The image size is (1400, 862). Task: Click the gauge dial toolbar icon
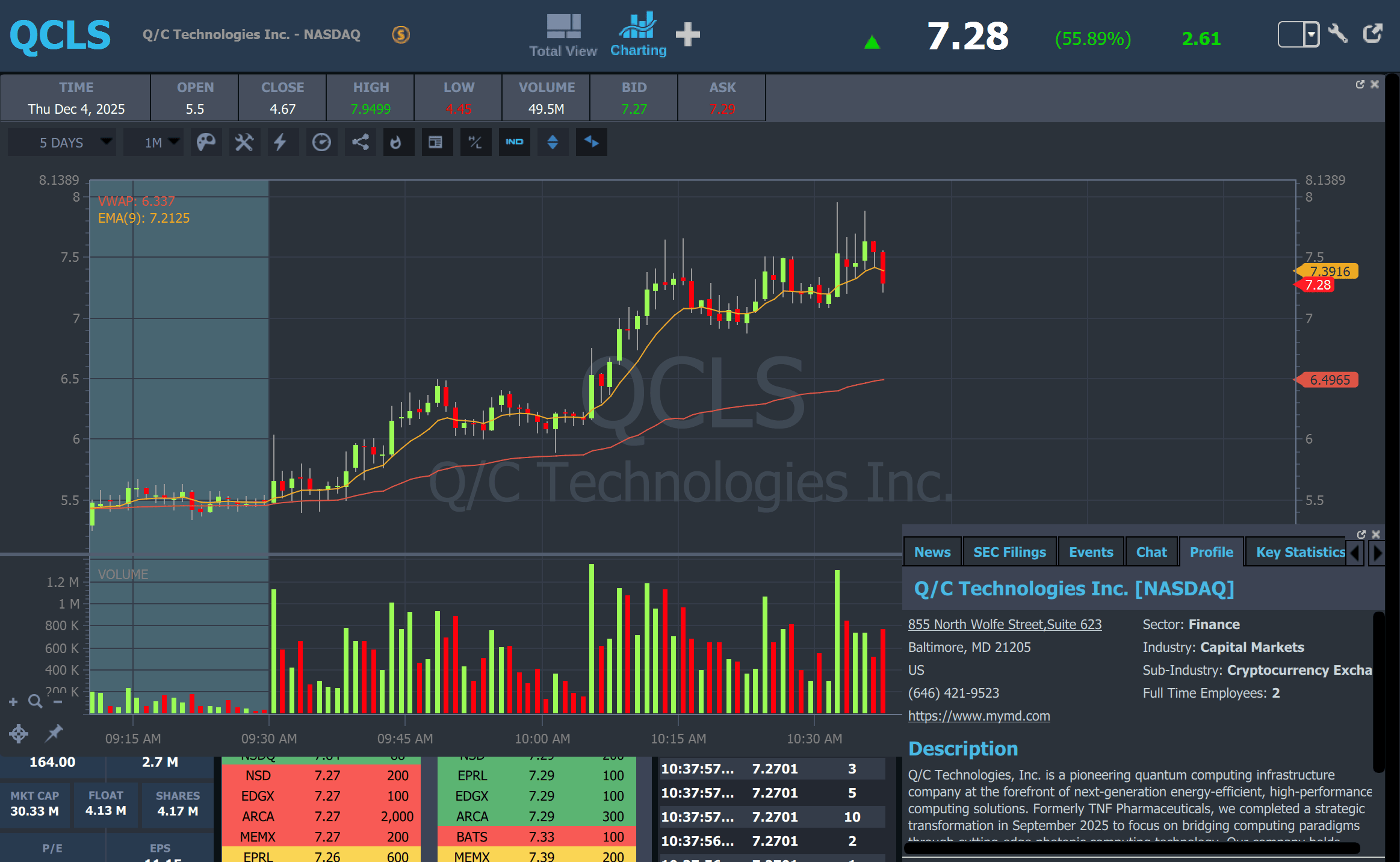[321, 143]
